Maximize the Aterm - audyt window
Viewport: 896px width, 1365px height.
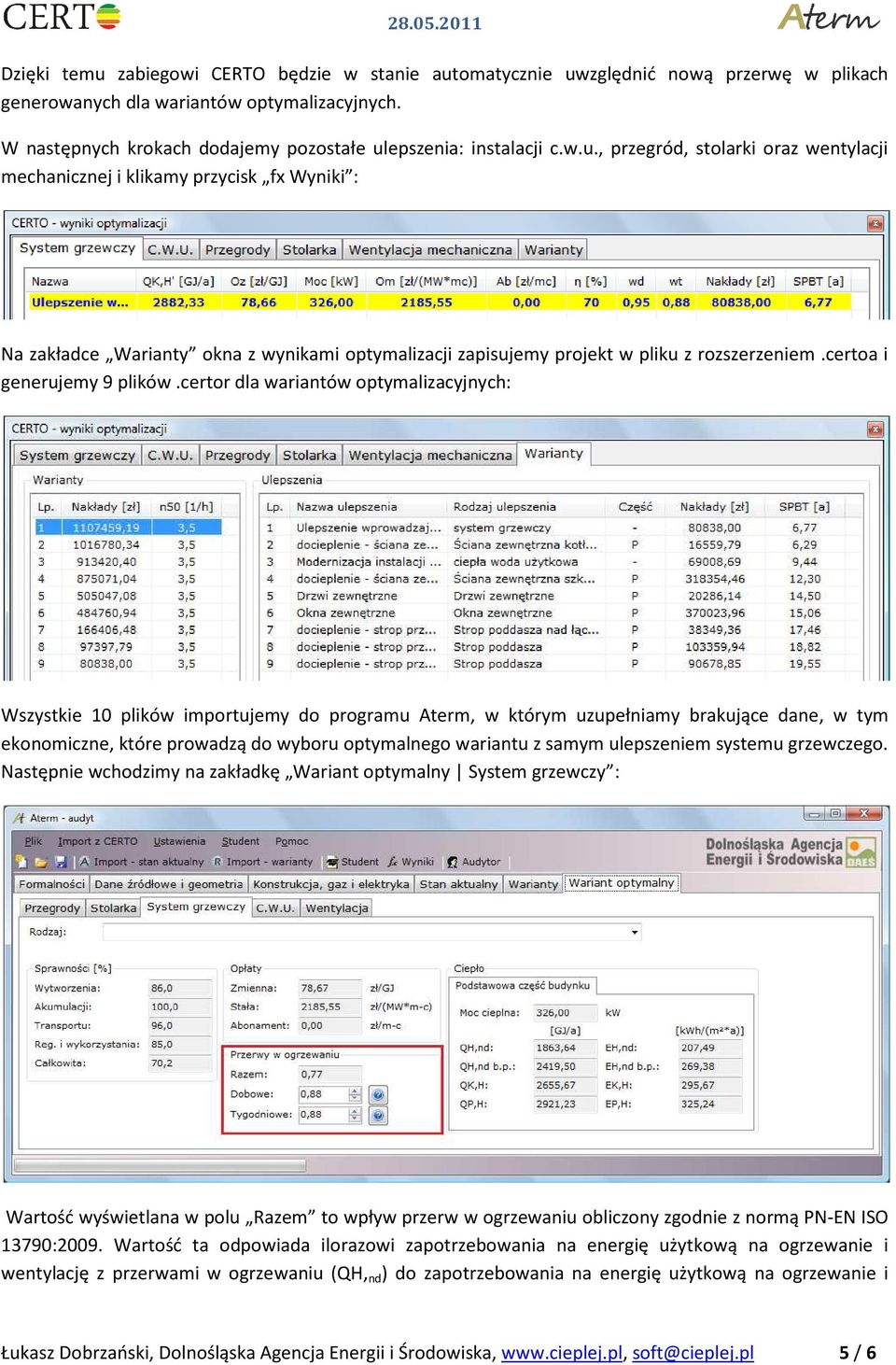(835, 814)
